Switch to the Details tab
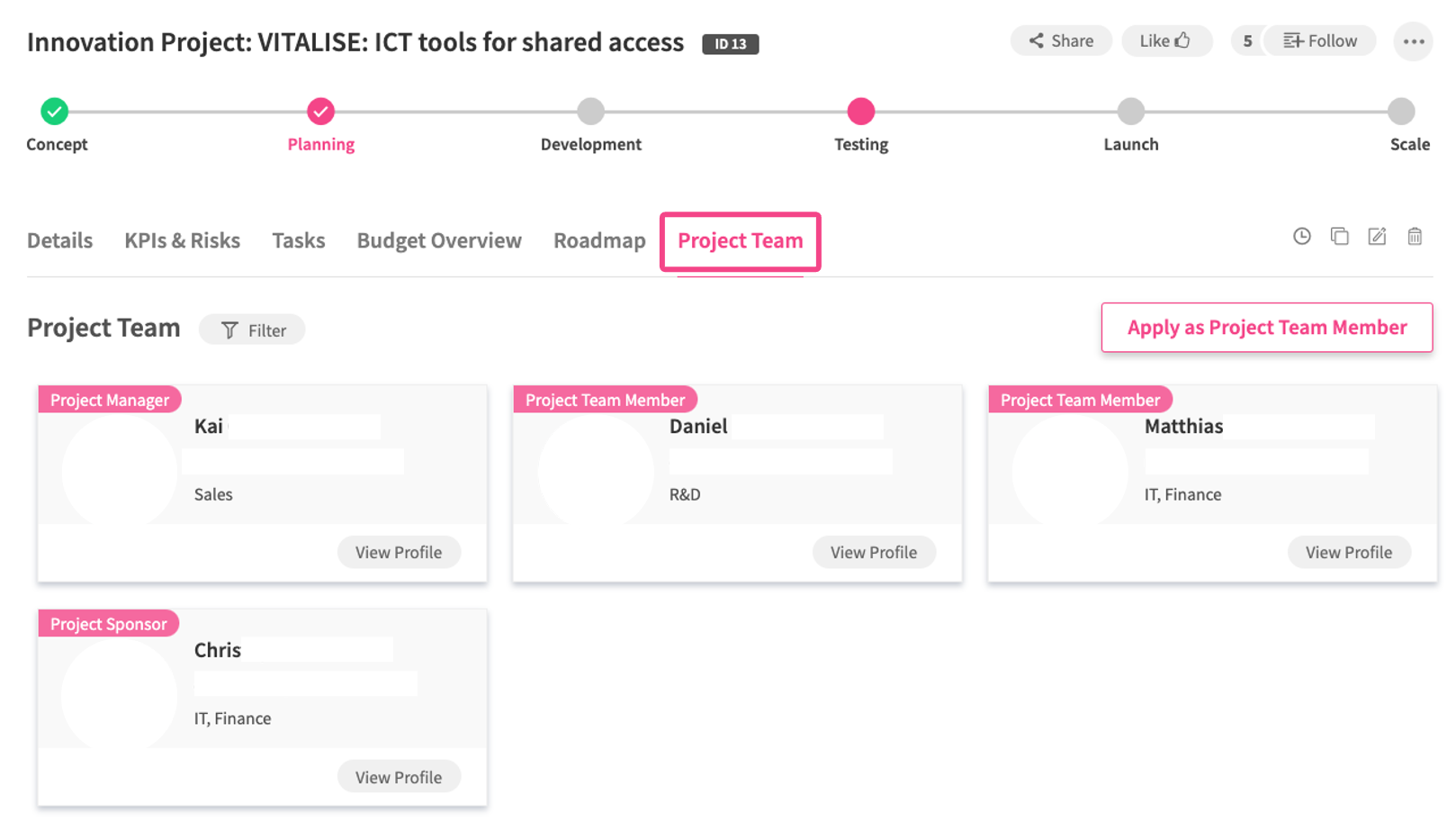 59,241
